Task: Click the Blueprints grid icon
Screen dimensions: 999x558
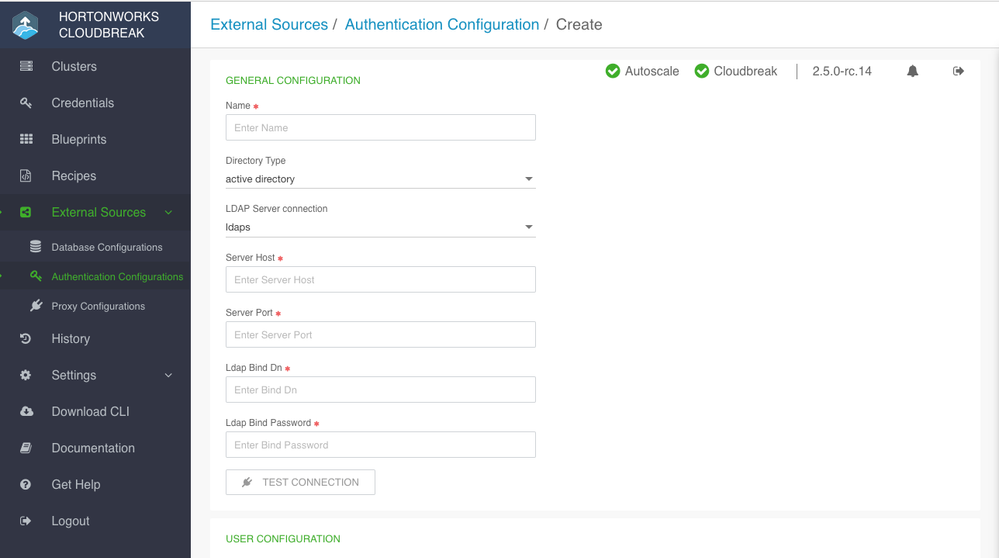Action: [27, 139]
